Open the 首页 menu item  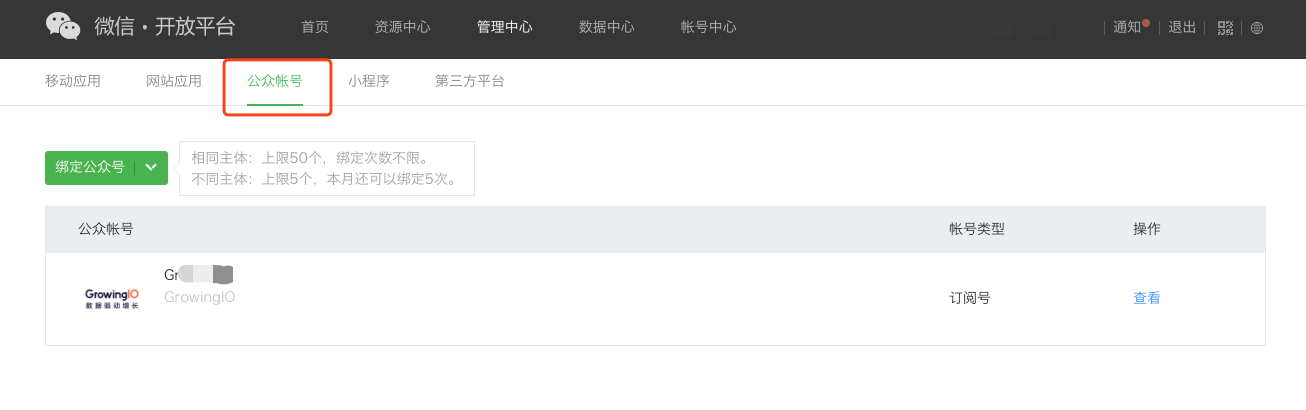[x=315, y=27]
